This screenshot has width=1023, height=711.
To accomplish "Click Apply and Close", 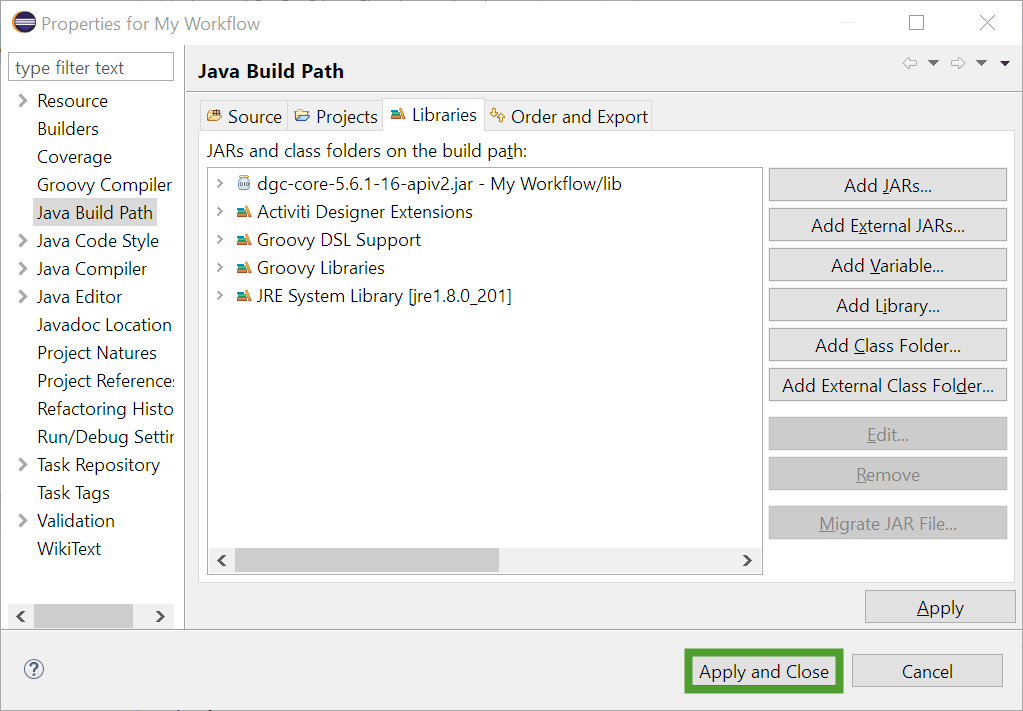I will point(764,671).
